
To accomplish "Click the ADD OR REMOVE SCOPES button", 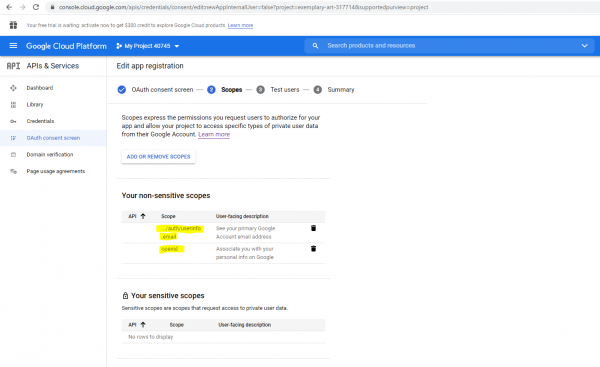I will [x=158, y=157].
